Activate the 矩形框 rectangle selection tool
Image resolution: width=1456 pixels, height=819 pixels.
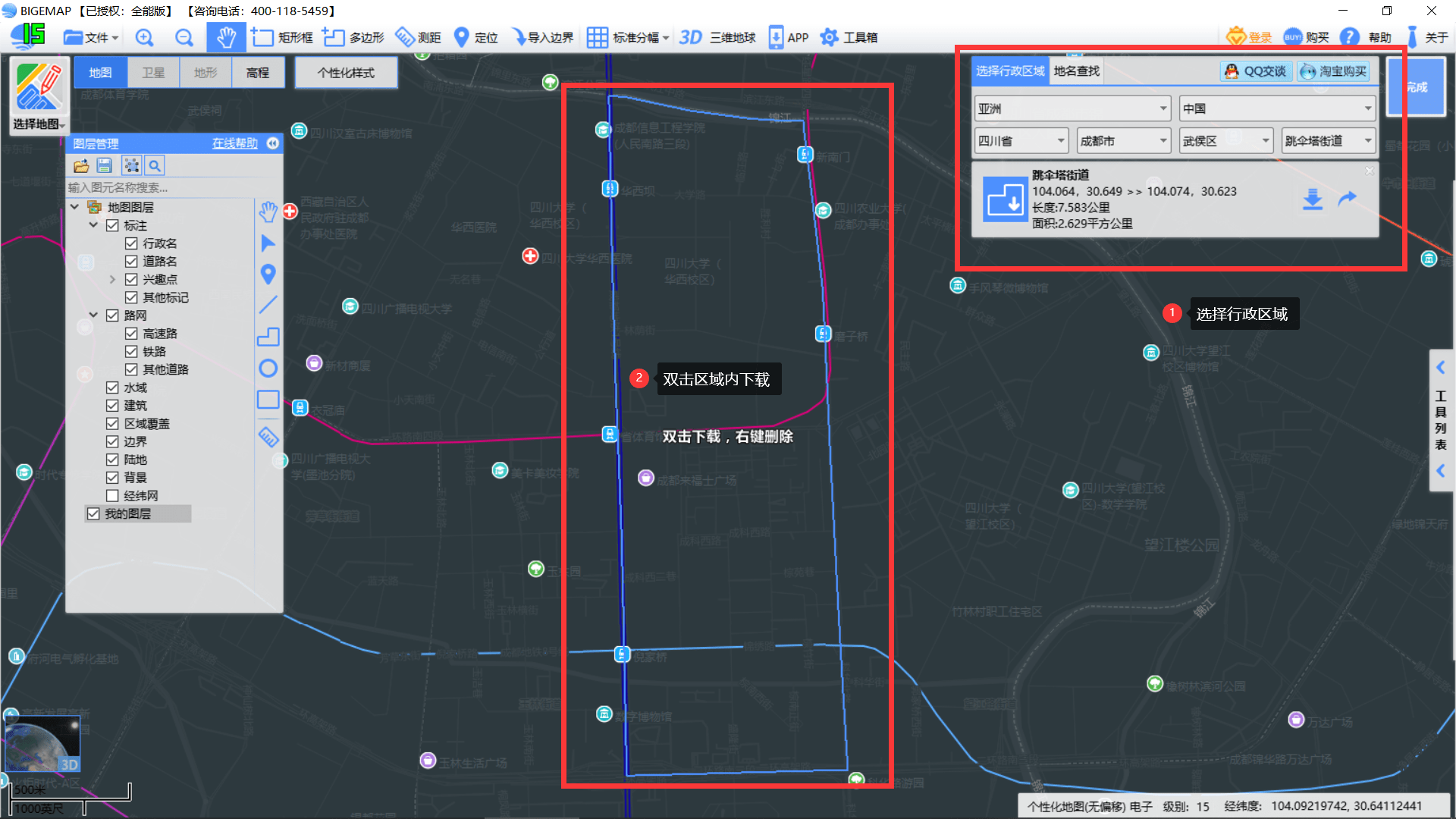pos(282,37)
